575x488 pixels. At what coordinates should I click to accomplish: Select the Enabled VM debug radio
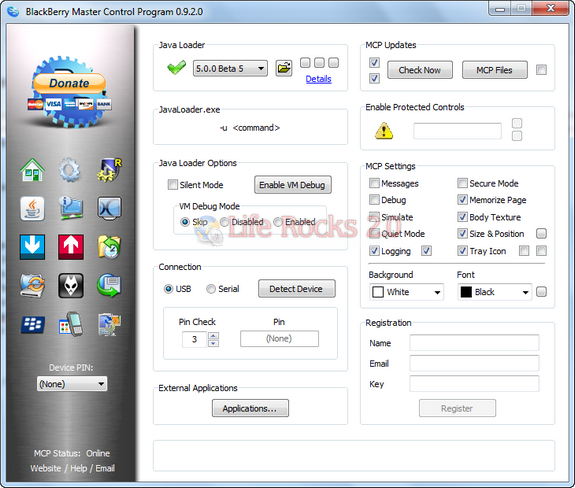(x=278, y=222)
